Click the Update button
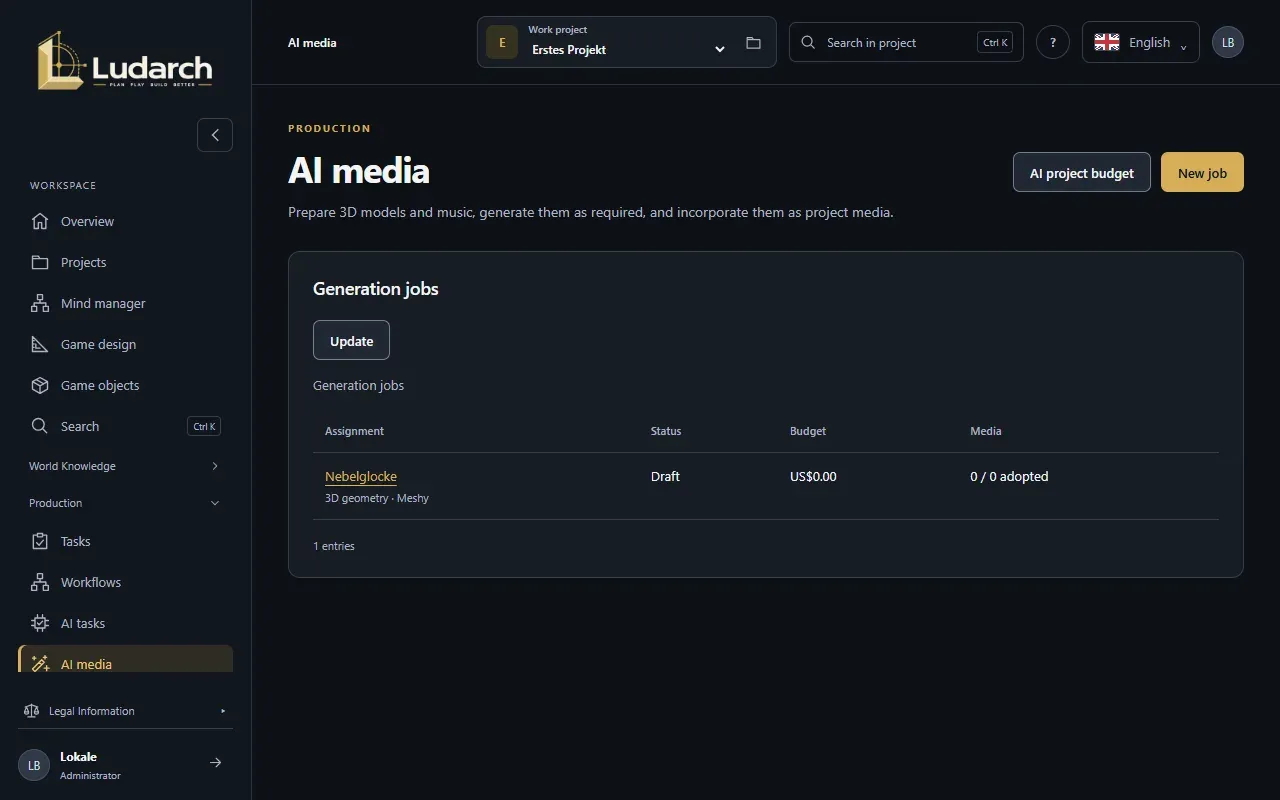This screenshot has width=1280, height=800. [351, 340]
